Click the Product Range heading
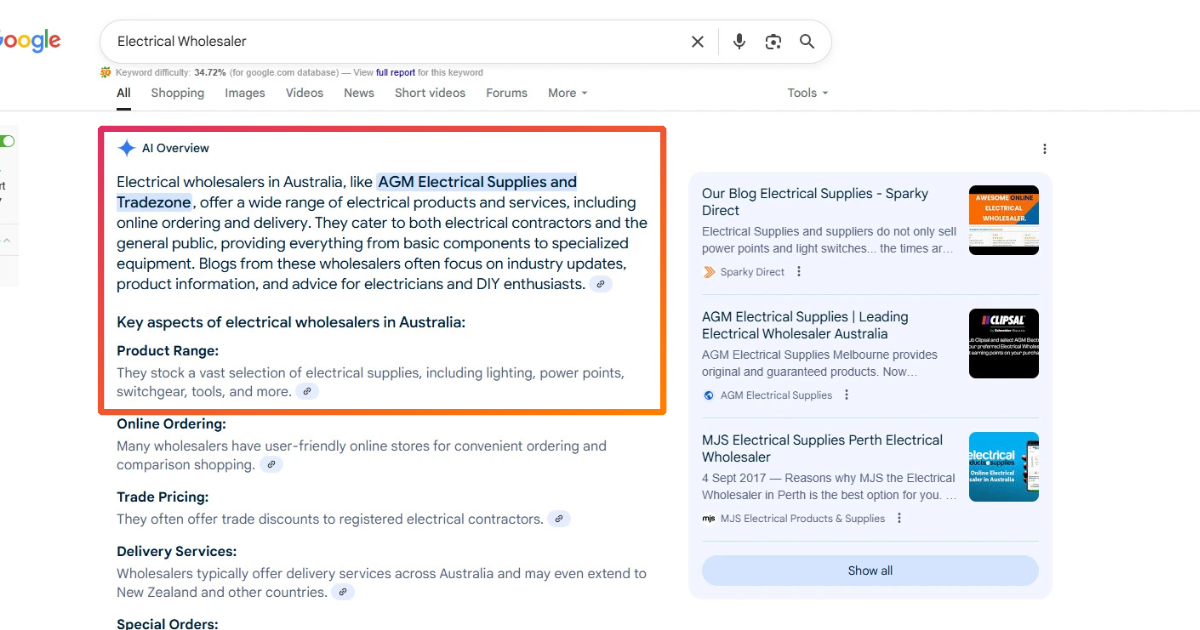Image resolution: width=1200 pixels, height=630 pixels. 168,351
